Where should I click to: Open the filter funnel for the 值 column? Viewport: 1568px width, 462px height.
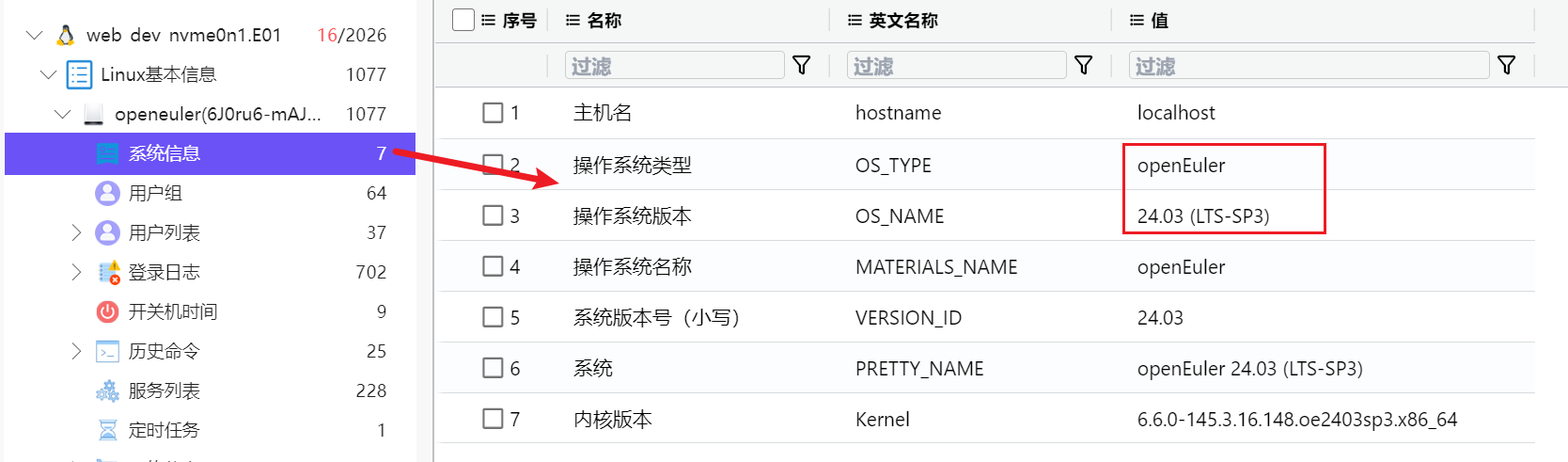click(1507, 65)
